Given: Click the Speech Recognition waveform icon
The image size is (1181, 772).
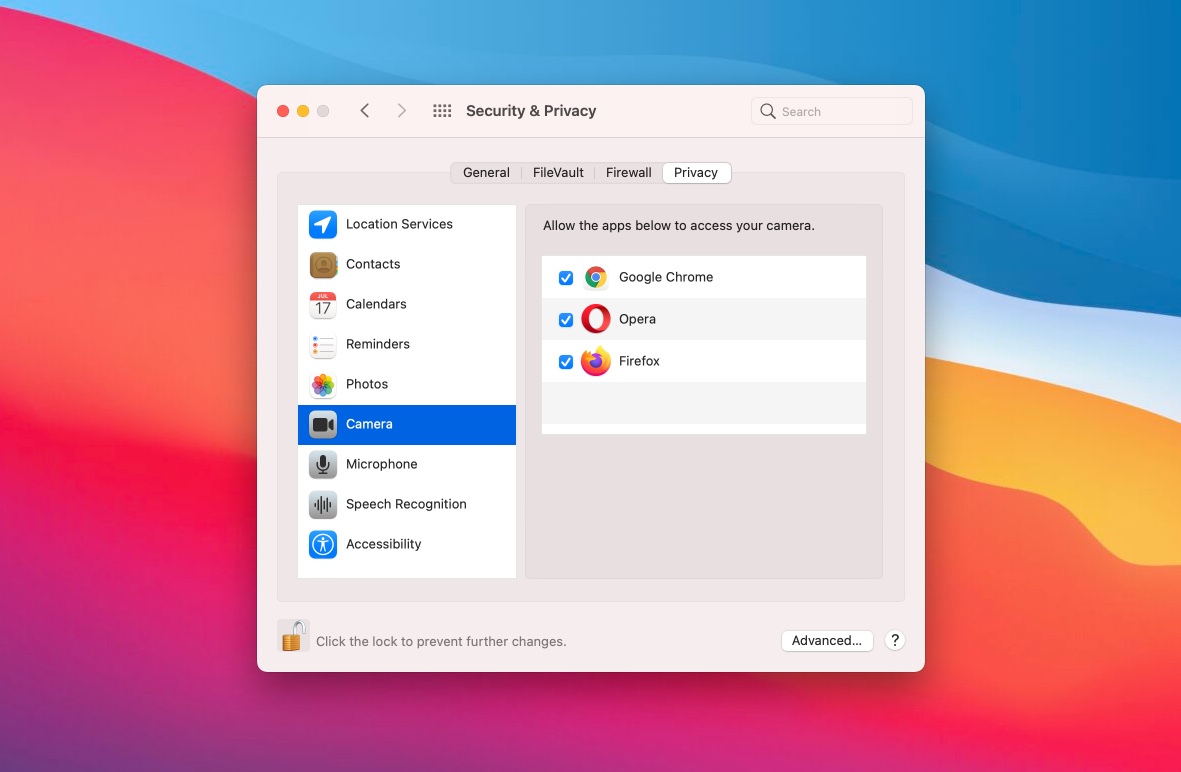Looking at the screenshot, I should (x=322, y=505).
